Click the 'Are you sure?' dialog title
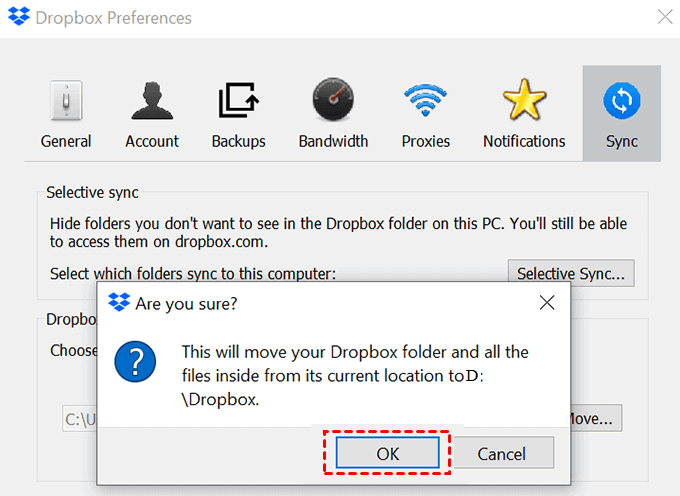680x496 pixels. (186, 302)
